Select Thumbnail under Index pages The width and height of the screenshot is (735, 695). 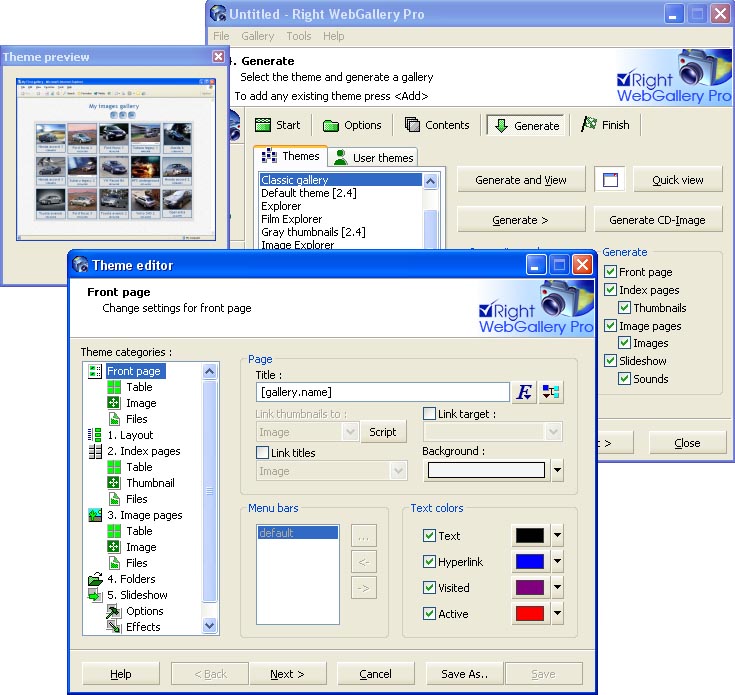point(150,483)
